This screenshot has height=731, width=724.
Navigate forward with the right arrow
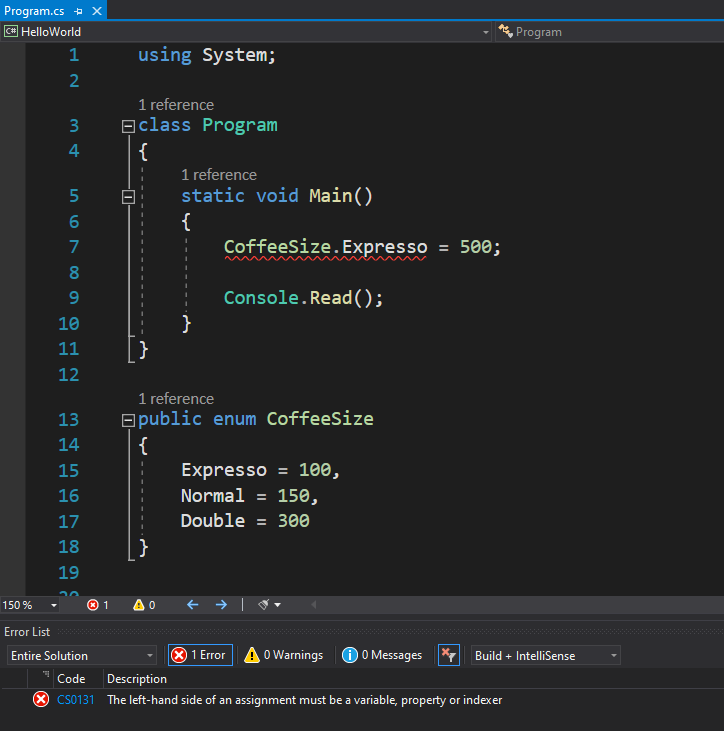point(221,605)
